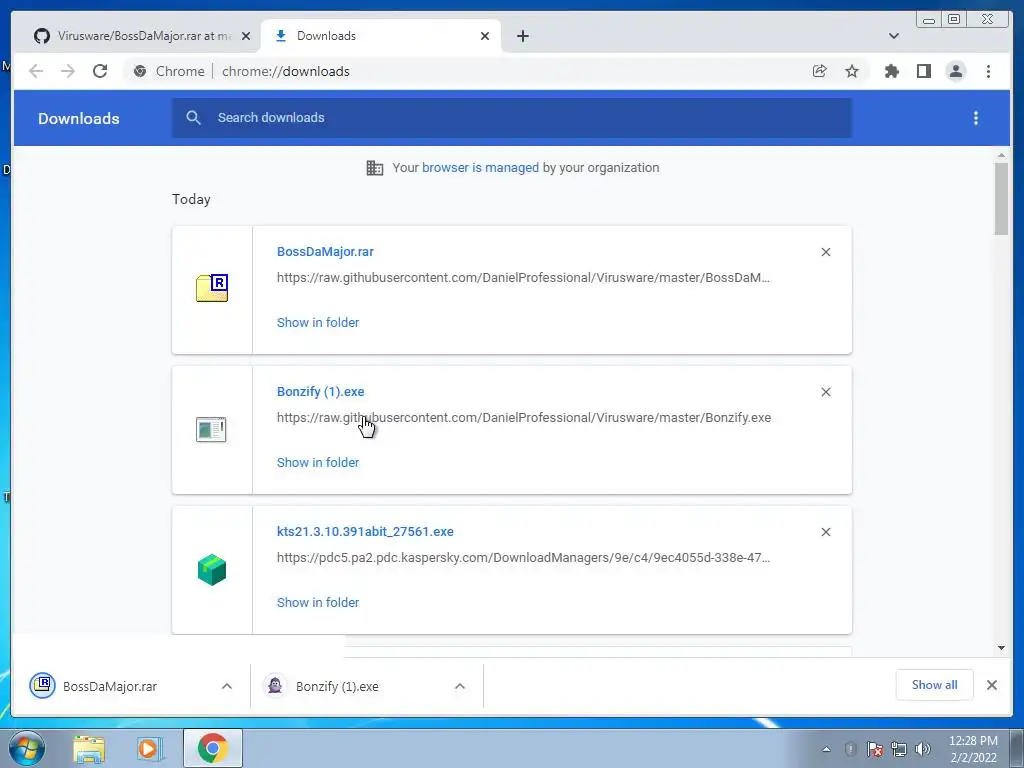Bookmark this page with the star icon

[x=852, y=71]
